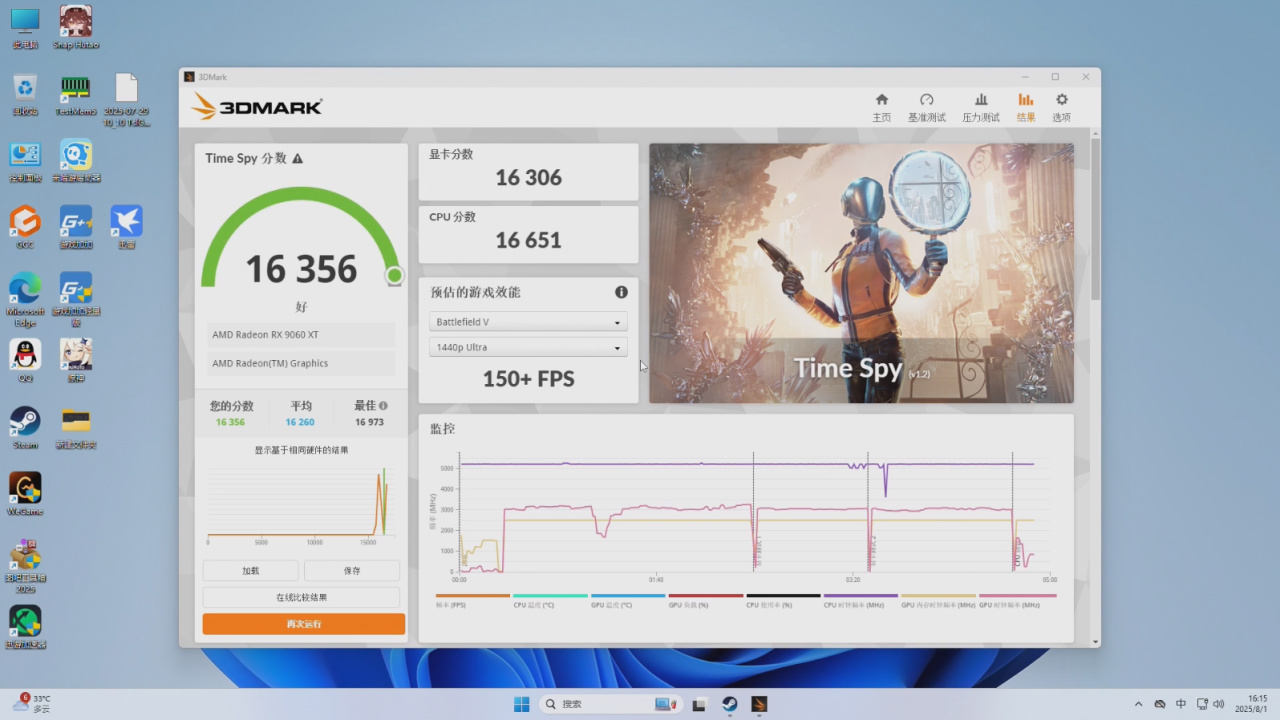Click the 保存 (Save) button
This screenshot has height=720, width=1280.
(352, 570)
